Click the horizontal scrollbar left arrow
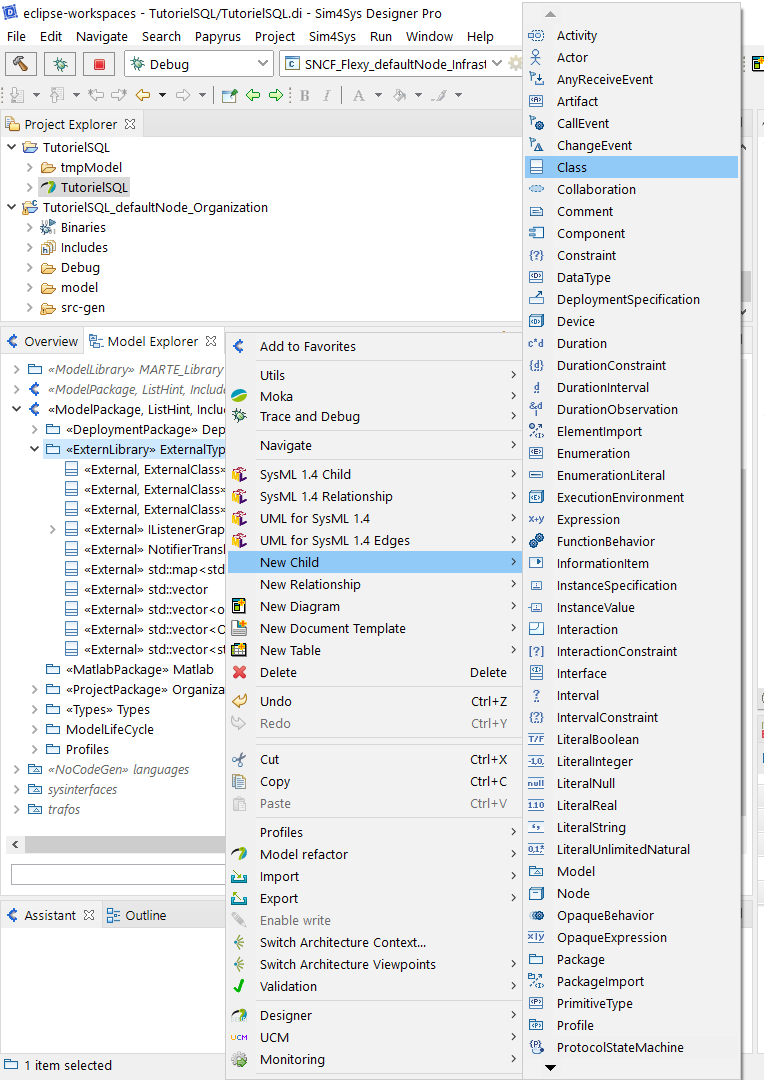The width and height of the screenshot is (764, 1080). (15, 844)
